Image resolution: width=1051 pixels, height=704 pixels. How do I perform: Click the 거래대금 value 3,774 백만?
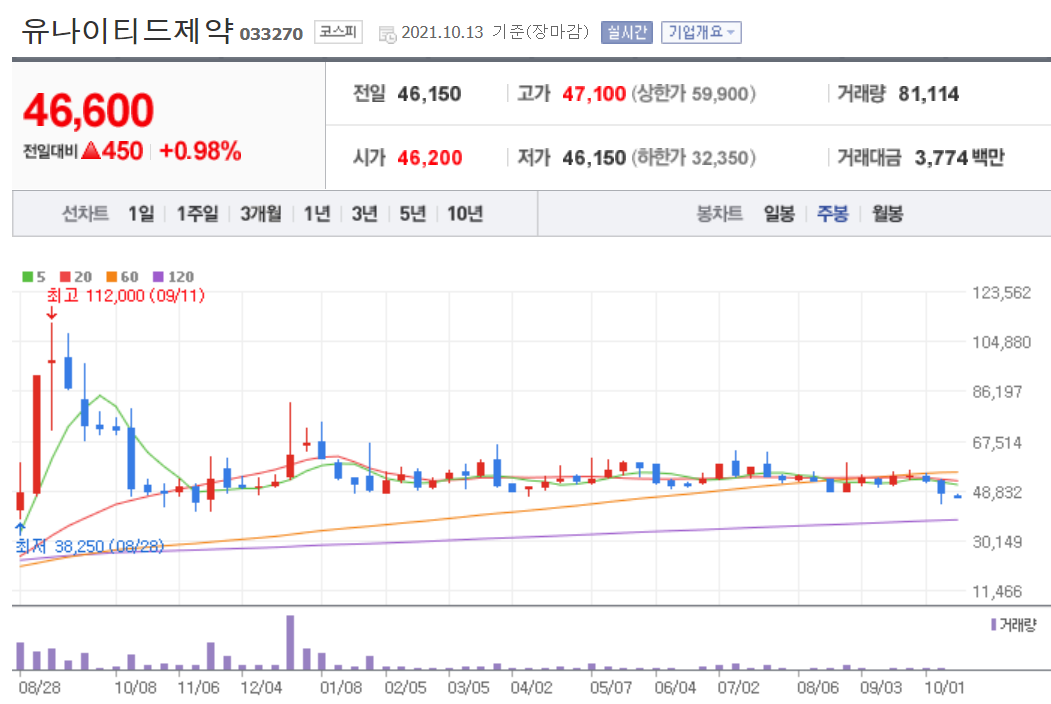[x=960, y=158]
